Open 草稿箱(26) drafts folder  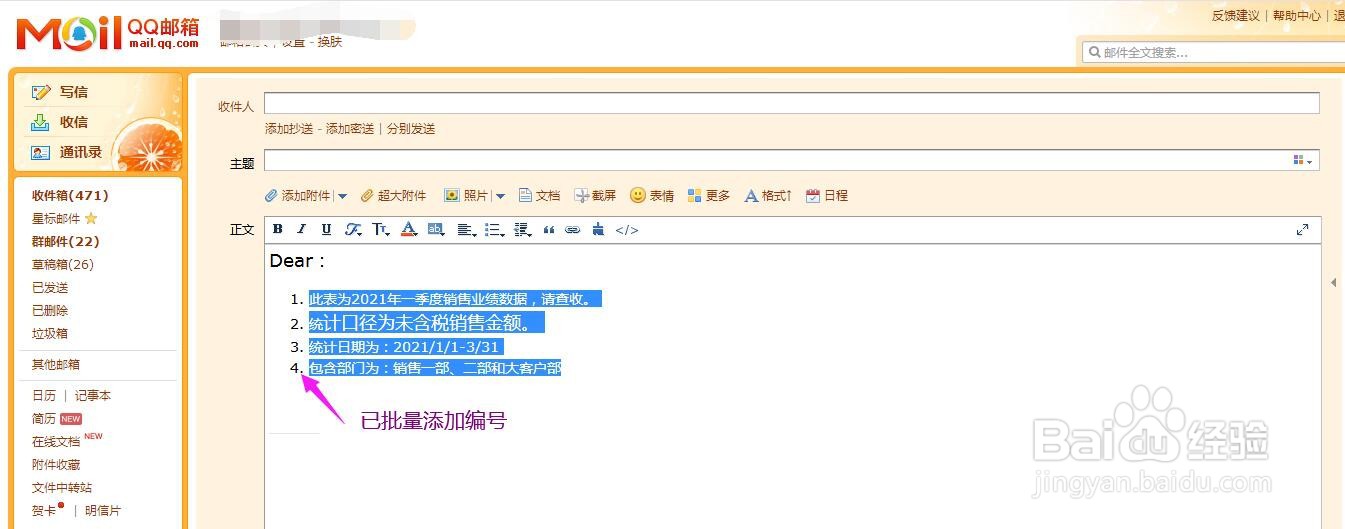(63, 265)
